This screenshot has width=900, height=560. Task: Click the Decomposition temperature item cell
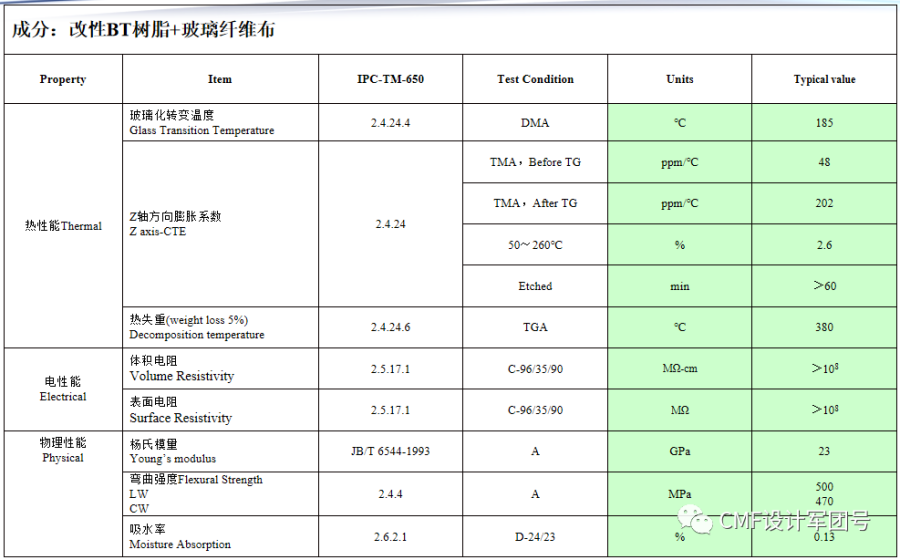pos(220,327)
